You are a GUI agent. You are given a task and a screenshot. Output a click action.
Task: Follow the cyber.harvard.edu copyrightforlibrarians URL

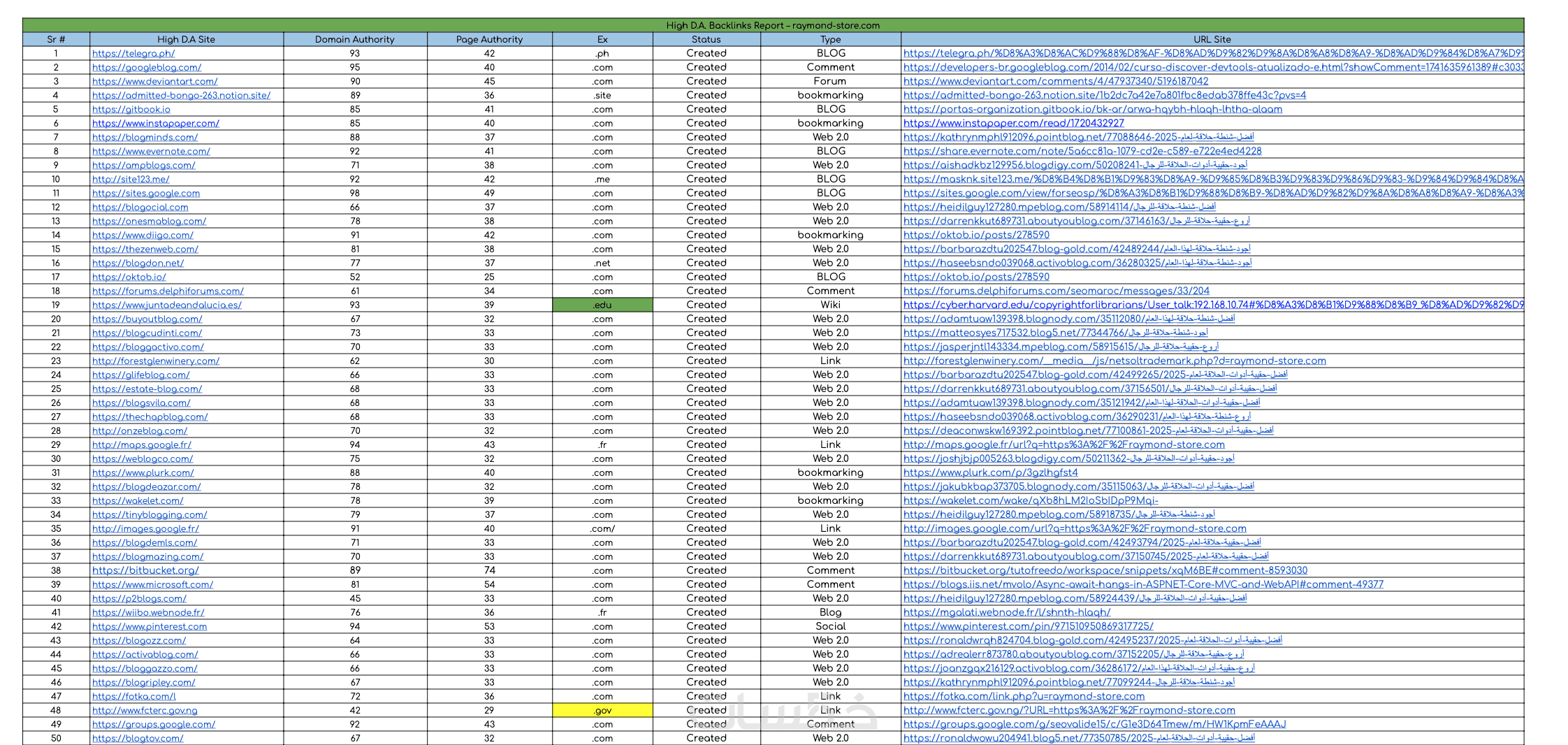(1214, 305)
